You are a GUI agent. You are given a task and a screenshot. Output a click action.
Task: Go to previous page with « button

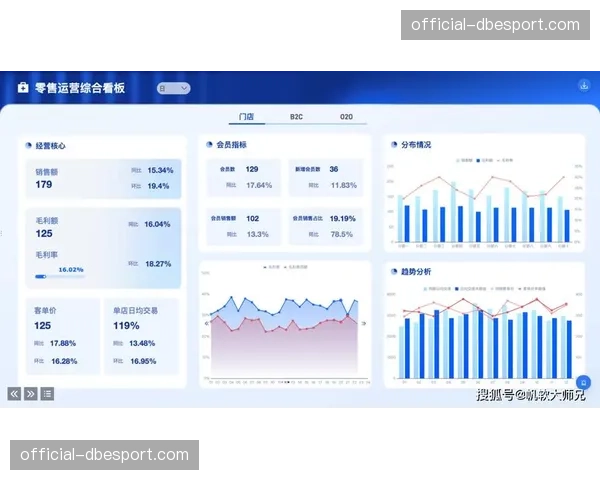14,394
